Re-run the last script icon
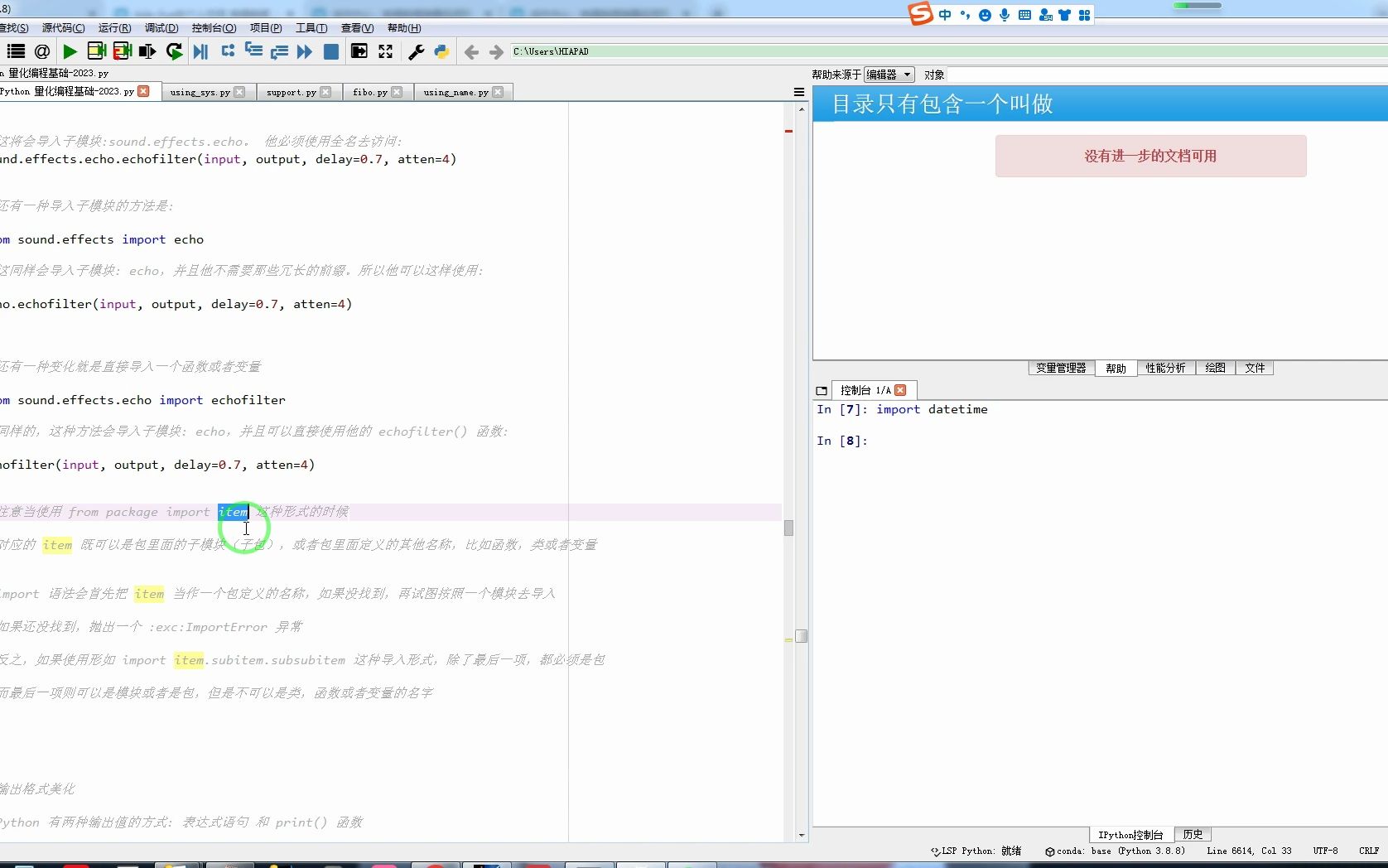The height and width of the screenshot is (868, 1388). pyautogui.click(x=174, y=51)
